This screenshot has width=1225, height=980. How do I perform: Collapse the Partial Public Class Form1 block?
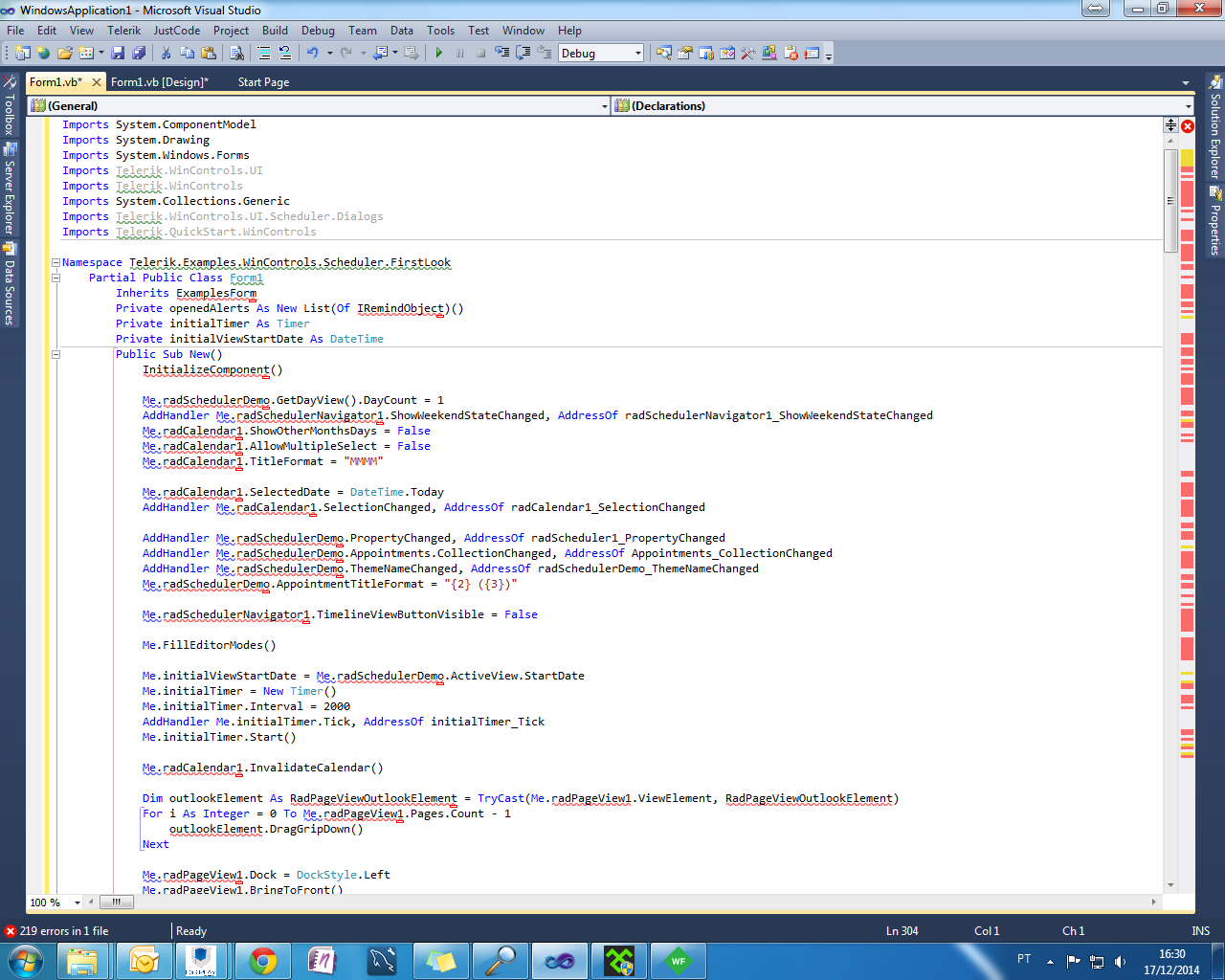(56, 278)
